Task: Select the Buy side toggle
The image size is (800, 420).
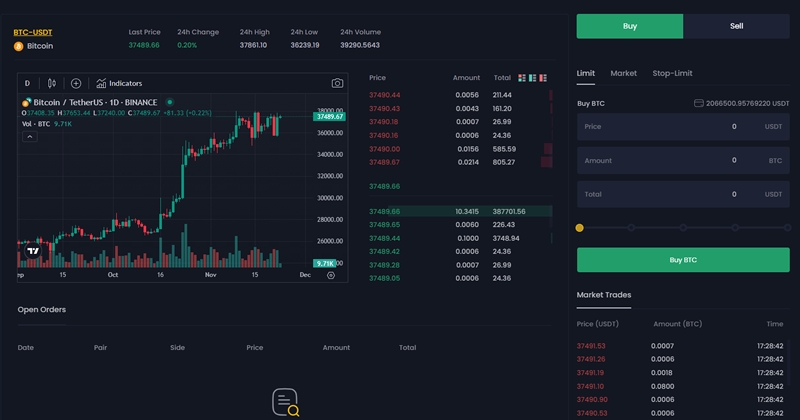Action: point(629,26)
